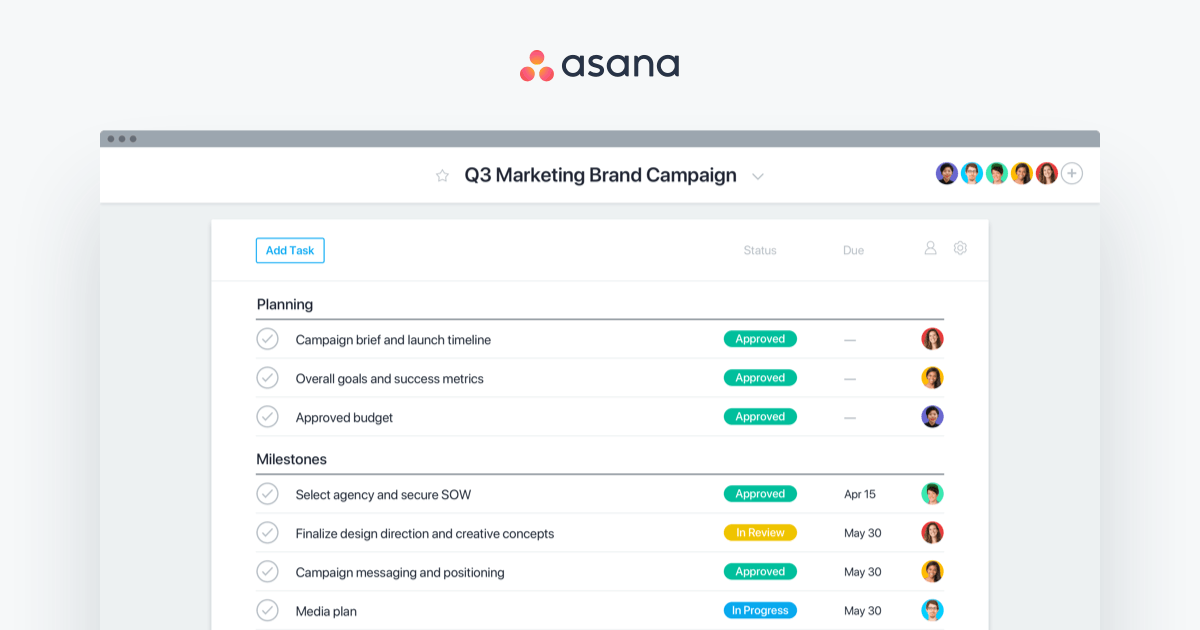
Task: Click assignee avatar on Approved budget task
Action: pos(932,416)
